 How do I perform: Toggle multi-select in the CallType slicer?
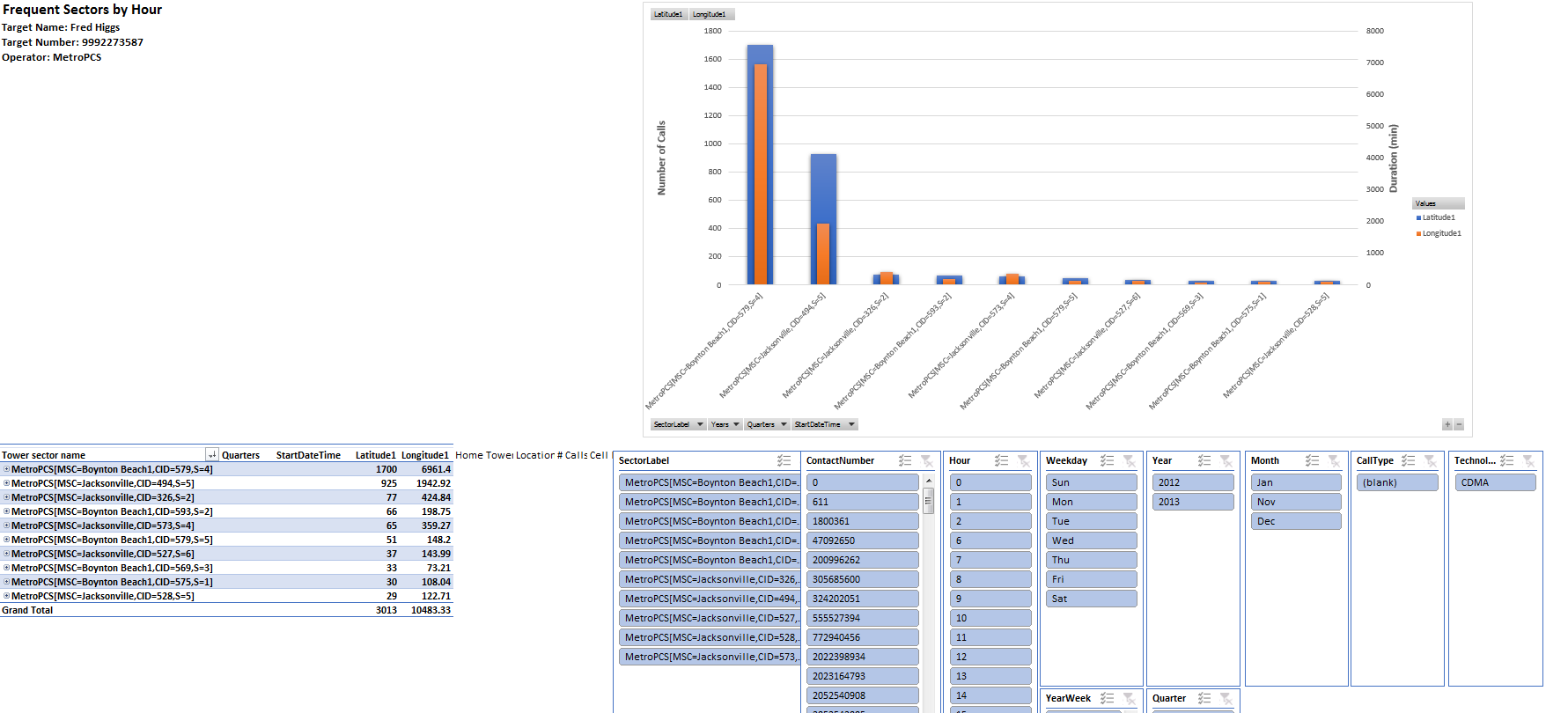[1409, 460]
